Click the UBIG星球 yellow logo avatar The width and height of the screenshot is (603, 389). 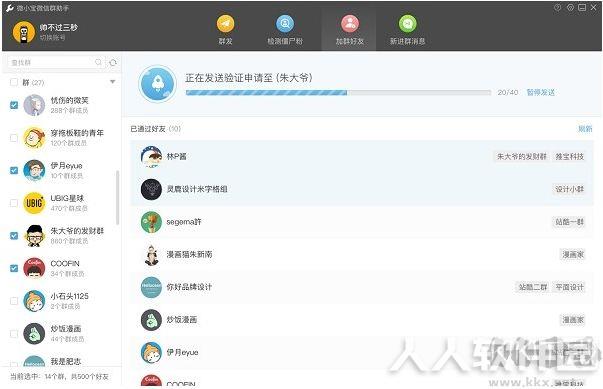pyautogui.click(x=34, y=203)
